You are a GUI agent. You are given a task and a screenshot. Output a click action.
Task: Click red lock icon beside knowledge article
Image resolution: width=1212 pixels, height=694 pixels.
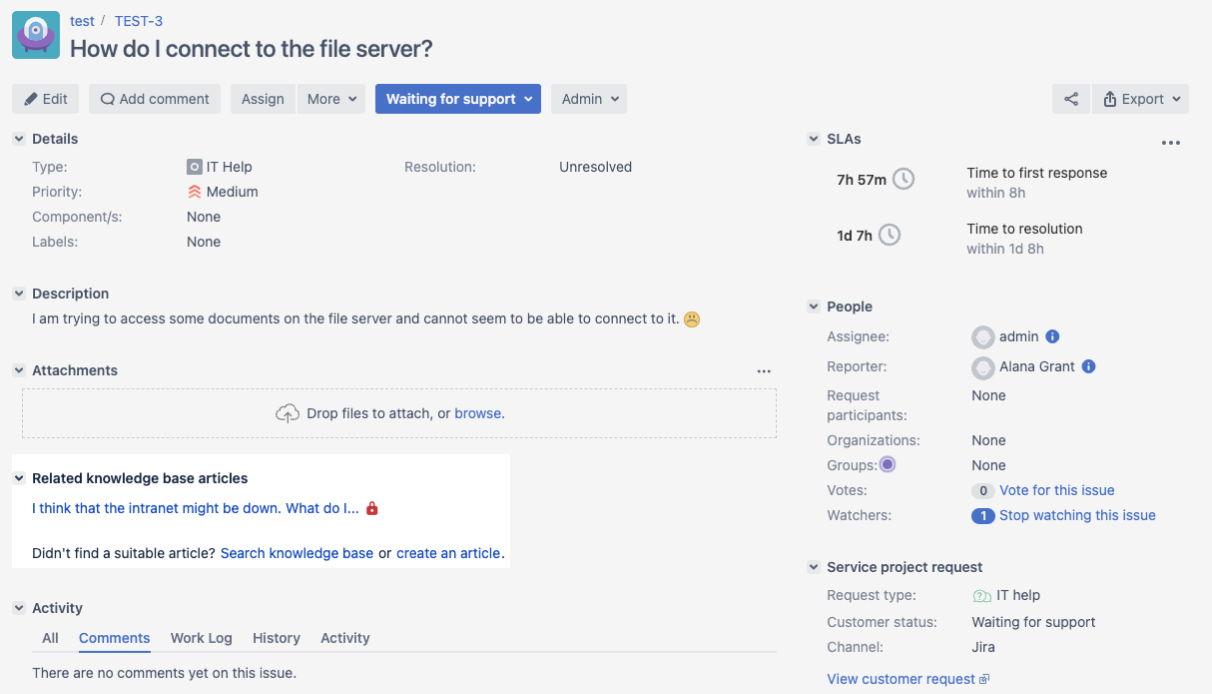[372, 508]
